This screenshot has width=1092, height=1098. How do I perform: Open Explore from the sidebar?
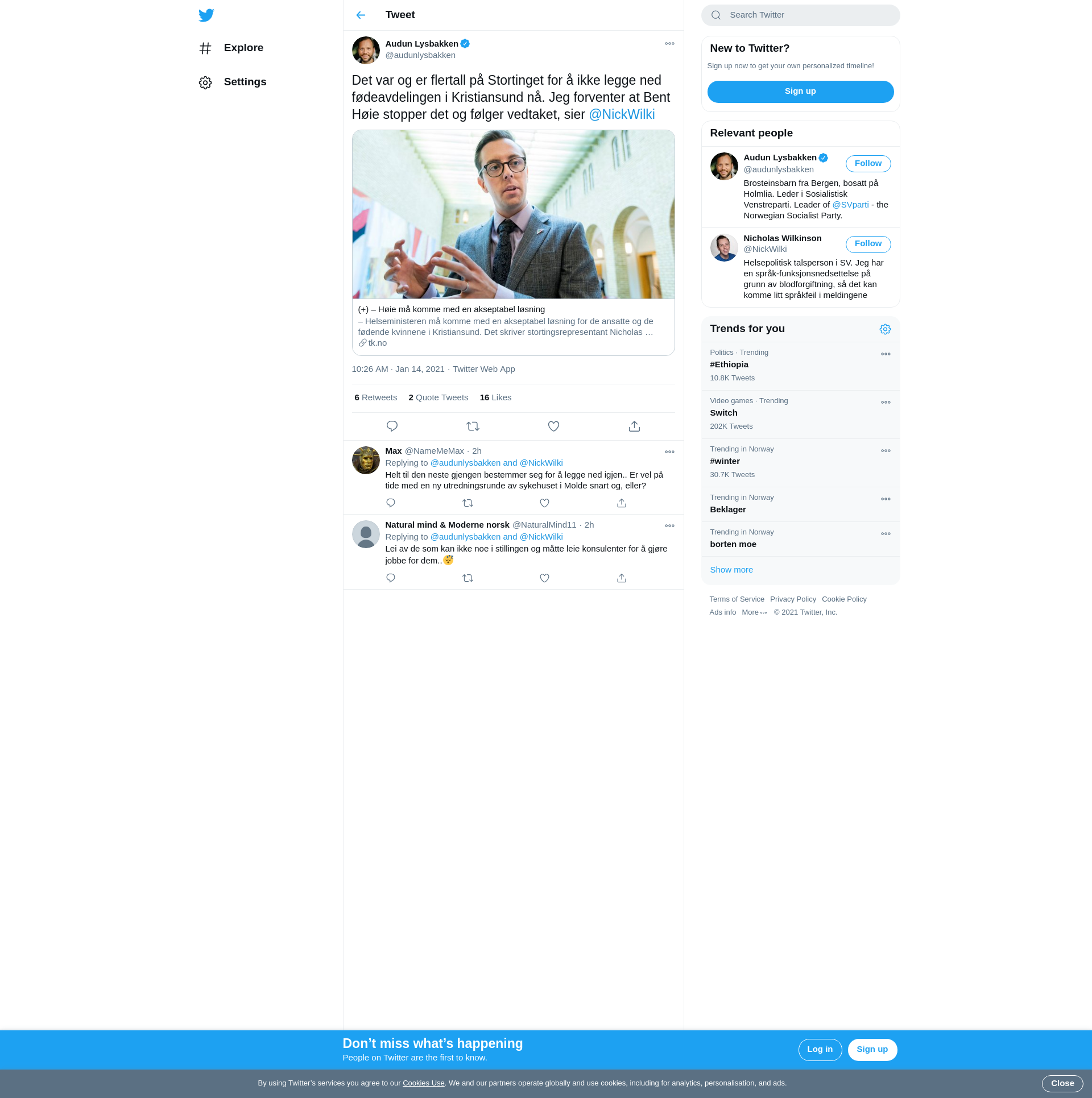click(x=231, y=48)
